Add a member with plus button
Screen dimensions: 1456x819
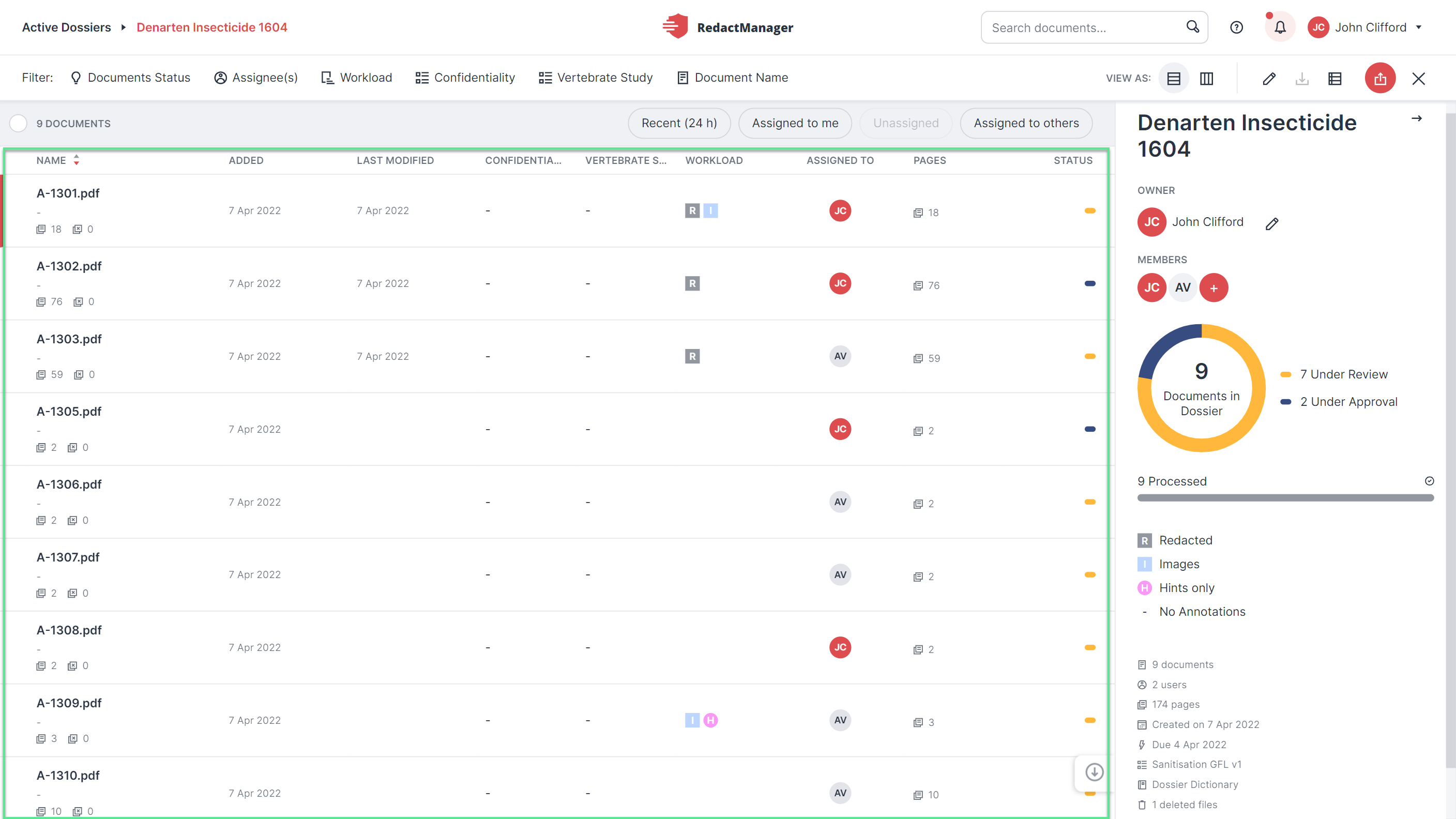[x=1214, y=287]
